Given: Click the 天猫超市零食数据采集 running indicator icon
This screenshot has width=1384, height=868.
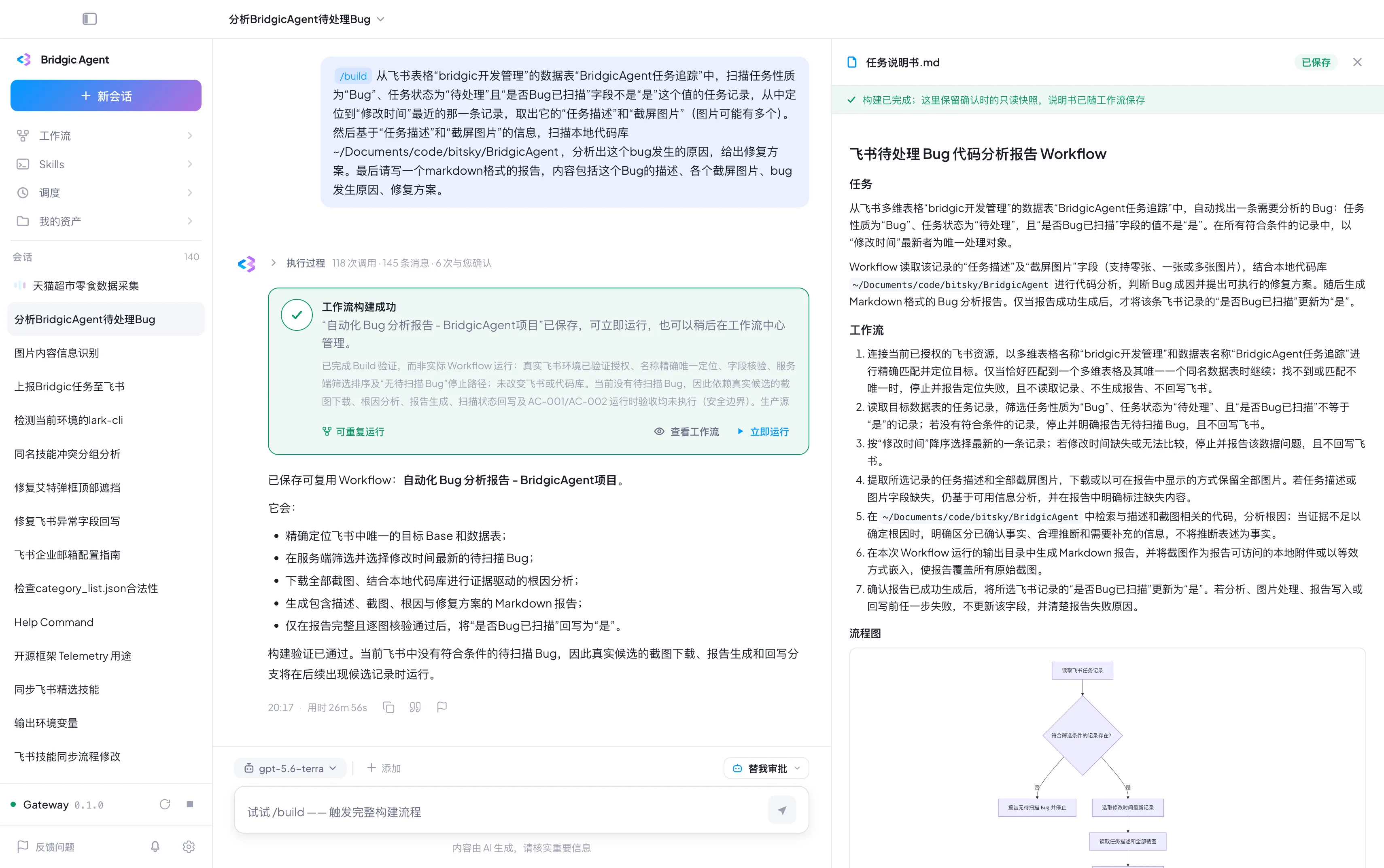Looking at the screenshot, I should pos(19,285).
